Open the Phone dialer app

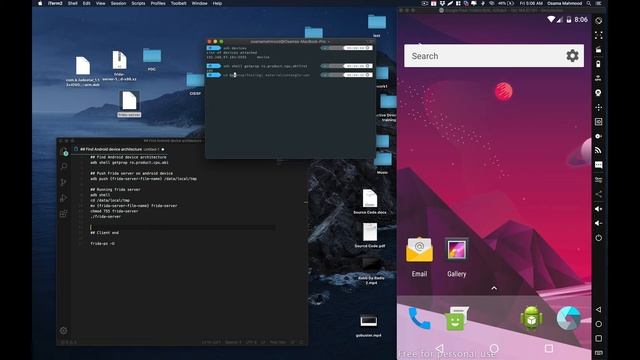point(419,318)
